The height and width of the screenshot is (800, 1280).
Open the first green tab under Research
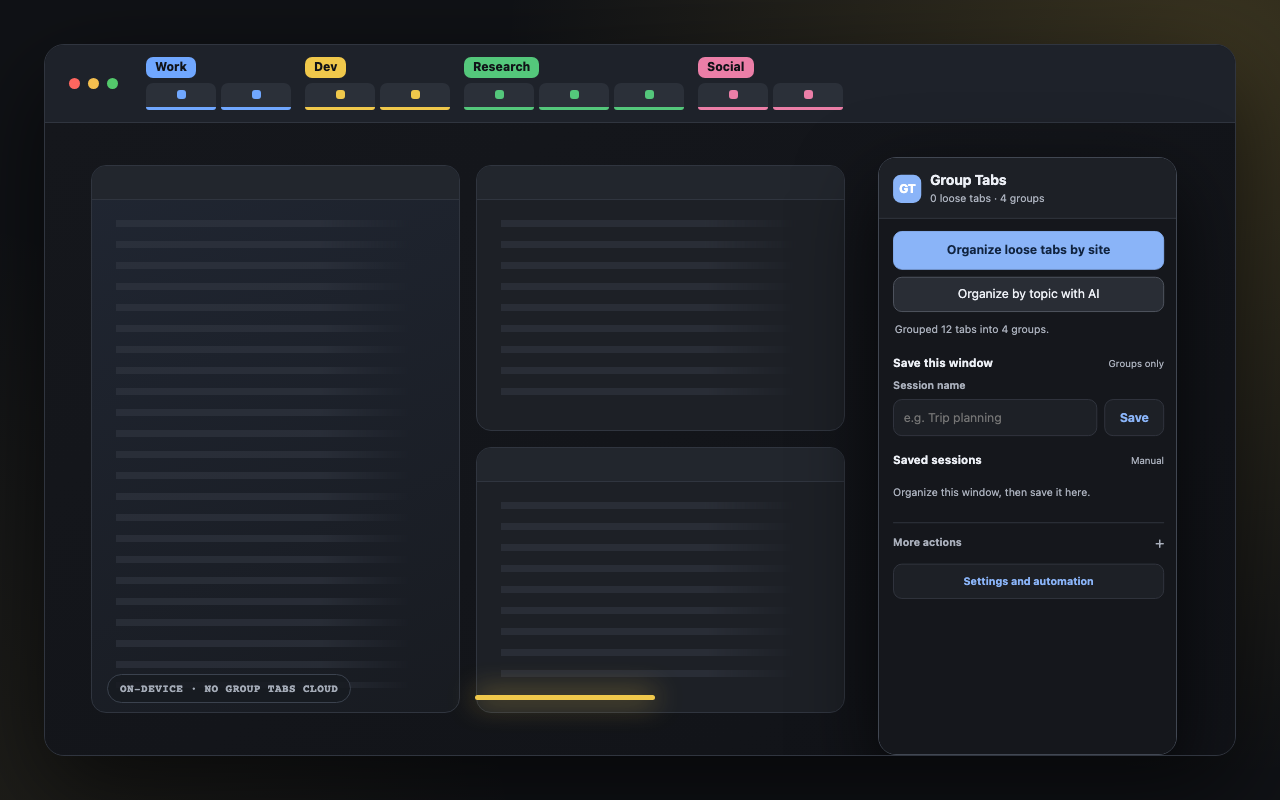(x=499, y=96)
